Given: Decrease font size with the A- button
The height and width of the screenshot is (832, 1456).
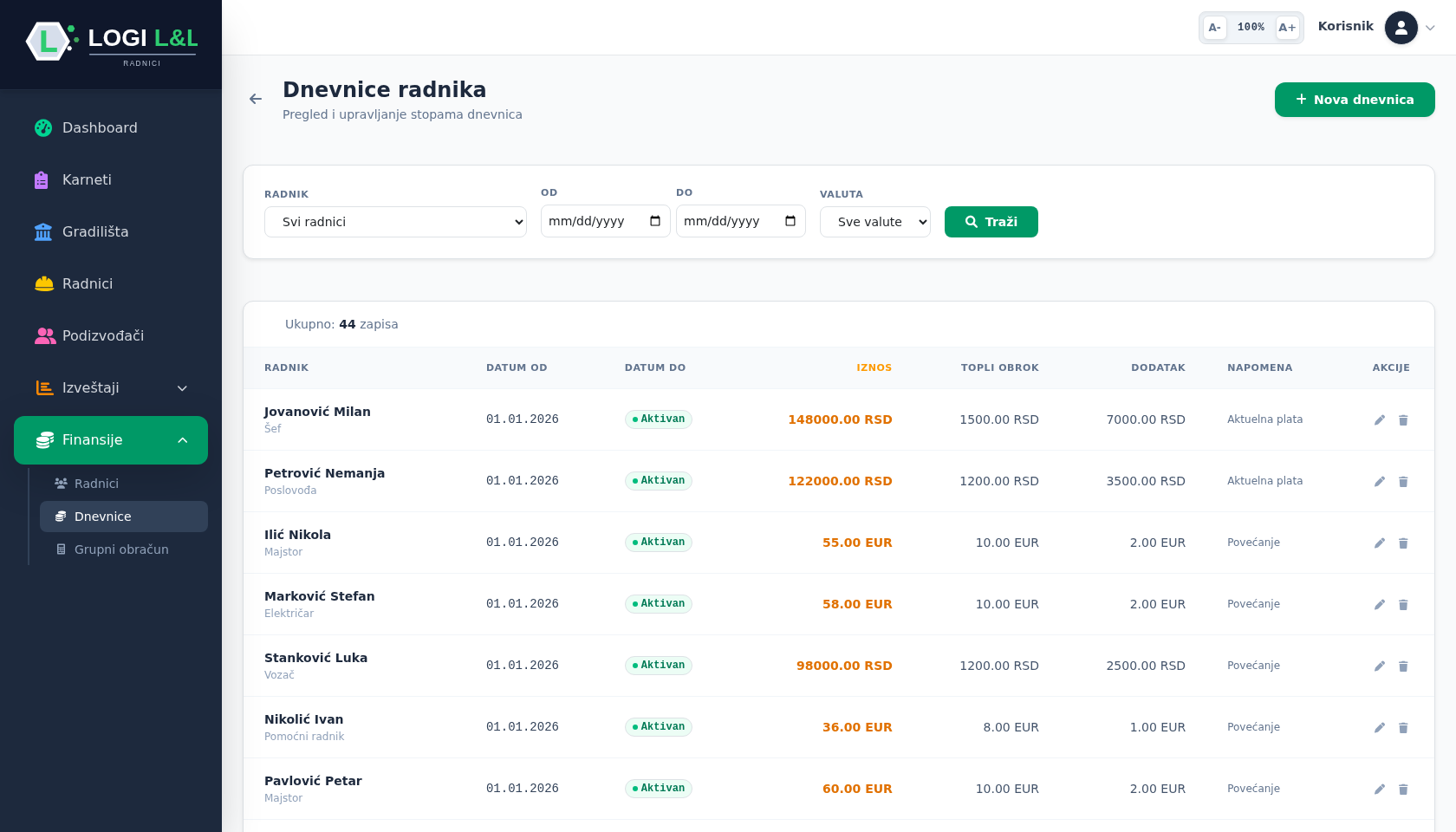Looking at the screenshot, I should coord(1215,28).
